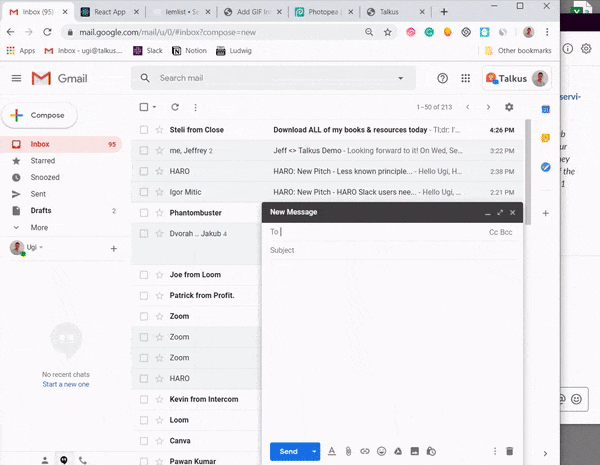This screenshot has height=465, width=600.
Task: Open Chrome menu three dots
Action: (547, 32)
